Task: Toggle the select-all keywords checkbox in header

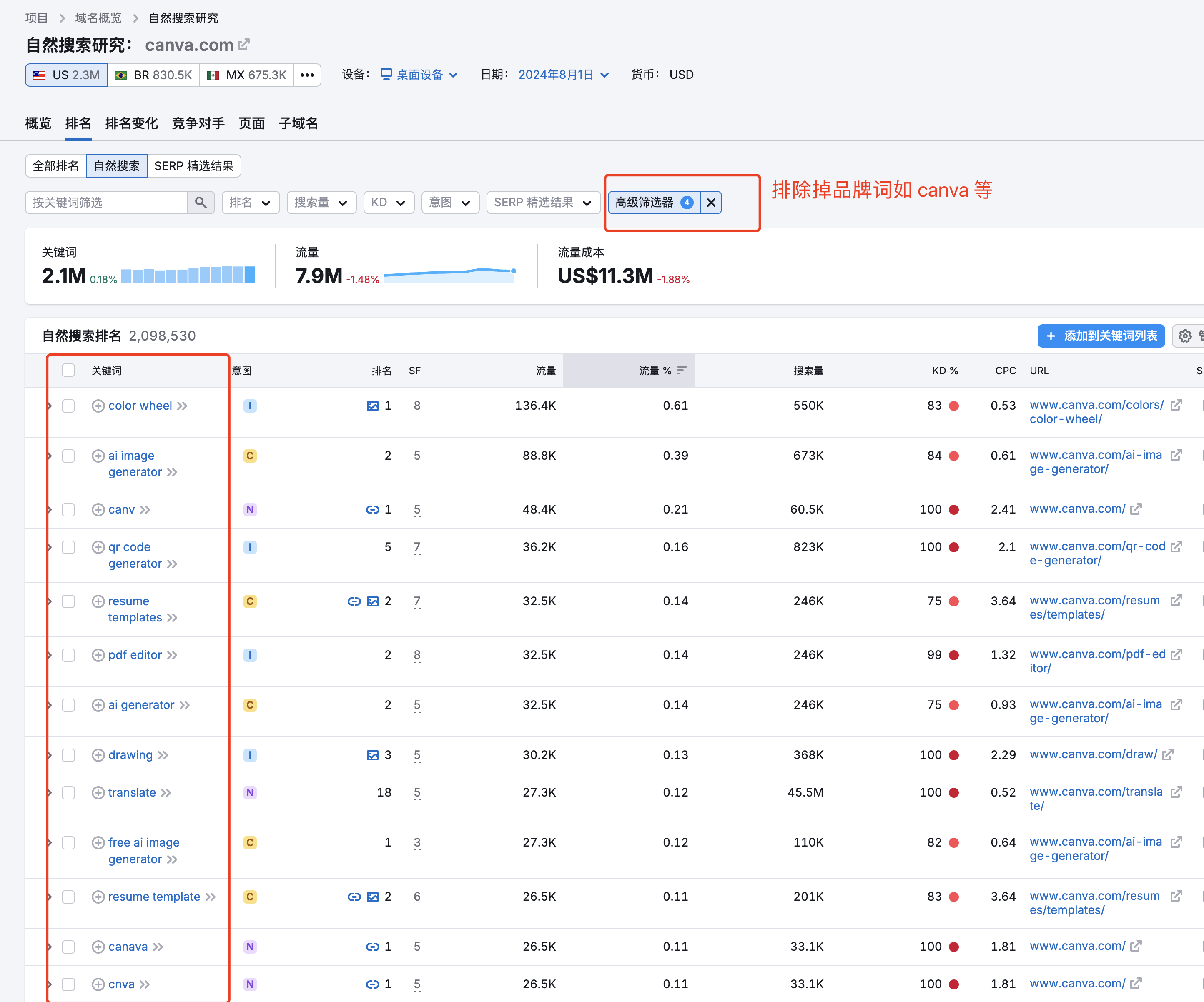Action: [68, 370]
